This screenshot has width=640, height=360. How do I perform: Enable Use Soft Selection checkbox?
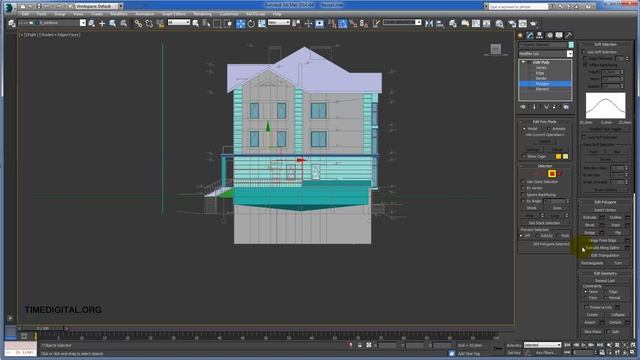coord(584,52)
